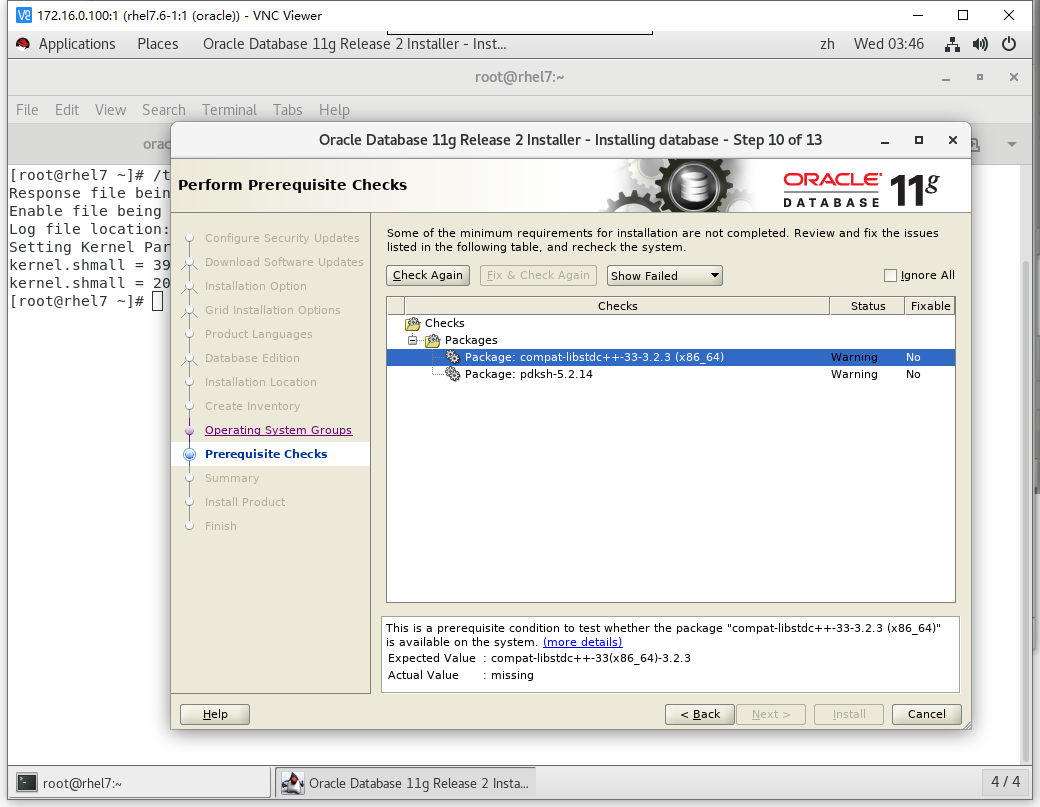Click the VNC Viewer logo icon in title bar
This screenshot has height=807, width=1040.
click(x=24, y=15)
